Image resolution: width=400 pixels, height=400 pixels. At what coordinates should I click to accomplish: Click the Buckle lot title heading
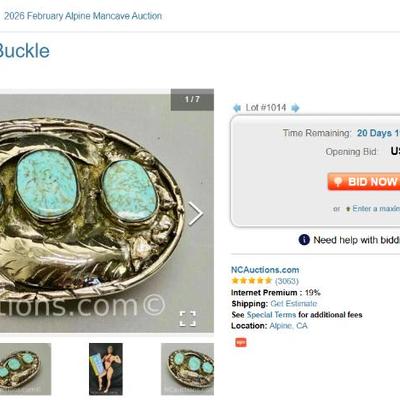24,51
